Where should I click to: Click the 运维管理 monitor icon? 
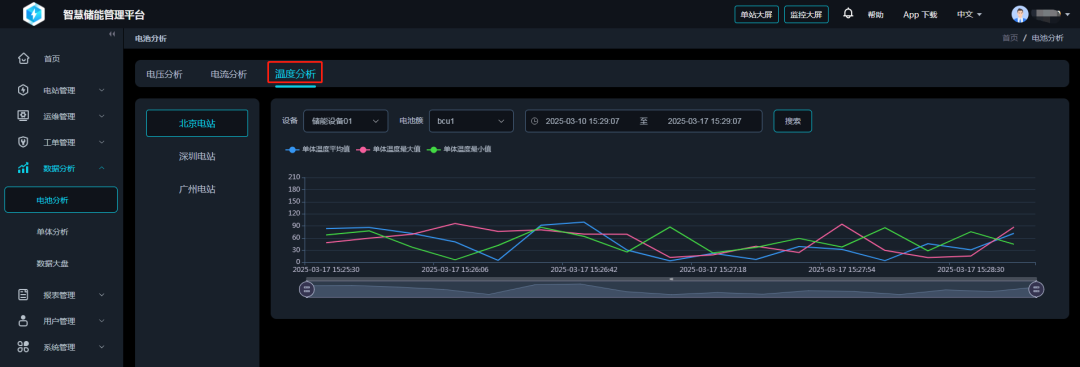[x=23, y=116]
